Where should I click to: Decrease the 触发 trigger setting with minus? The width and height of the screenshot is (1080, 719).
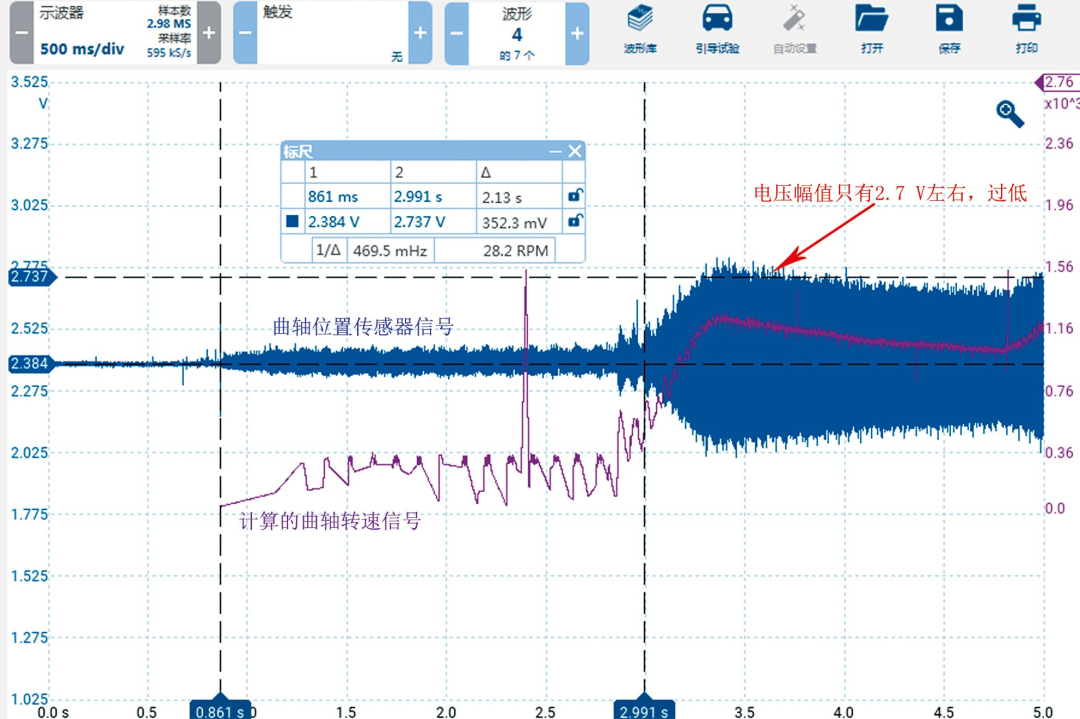tap(245, 33)
